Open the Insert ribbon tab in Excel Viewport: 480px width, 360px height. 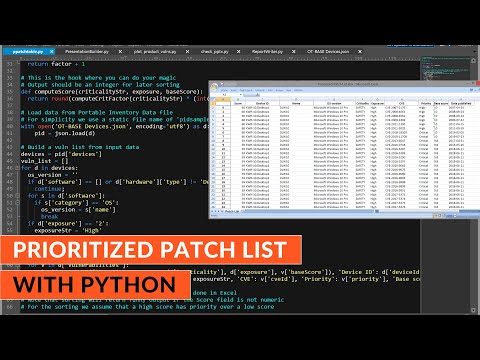pyautogui.click(x=234, y=90)
